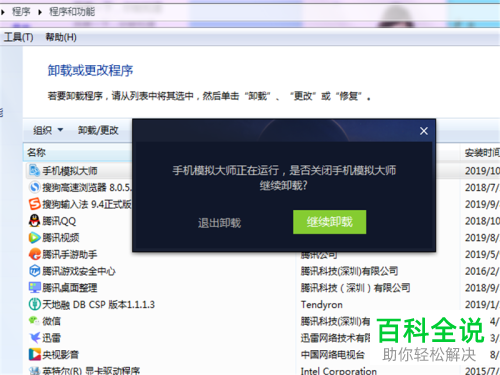
Task: Click the 搜狗高速浏览器 icon in list
Action: 34,187
